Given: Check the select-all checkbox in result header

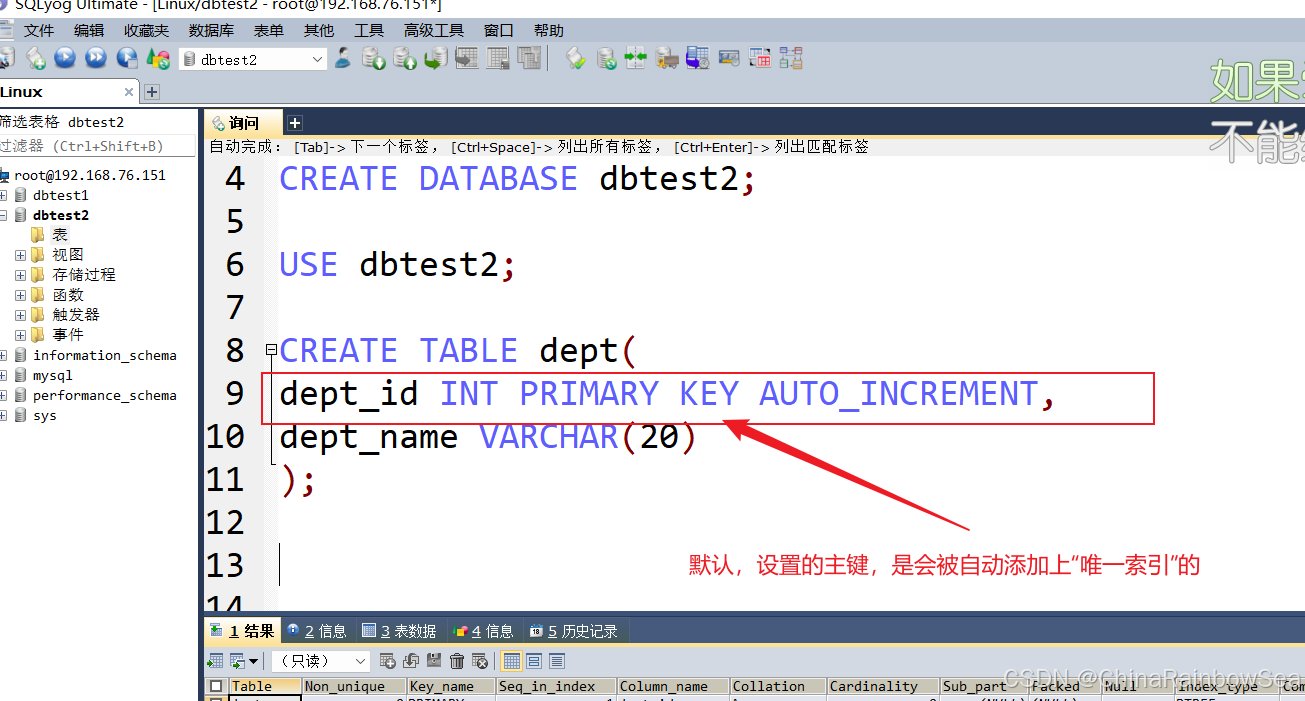Looking at the screenshot, I should point(215,686).
